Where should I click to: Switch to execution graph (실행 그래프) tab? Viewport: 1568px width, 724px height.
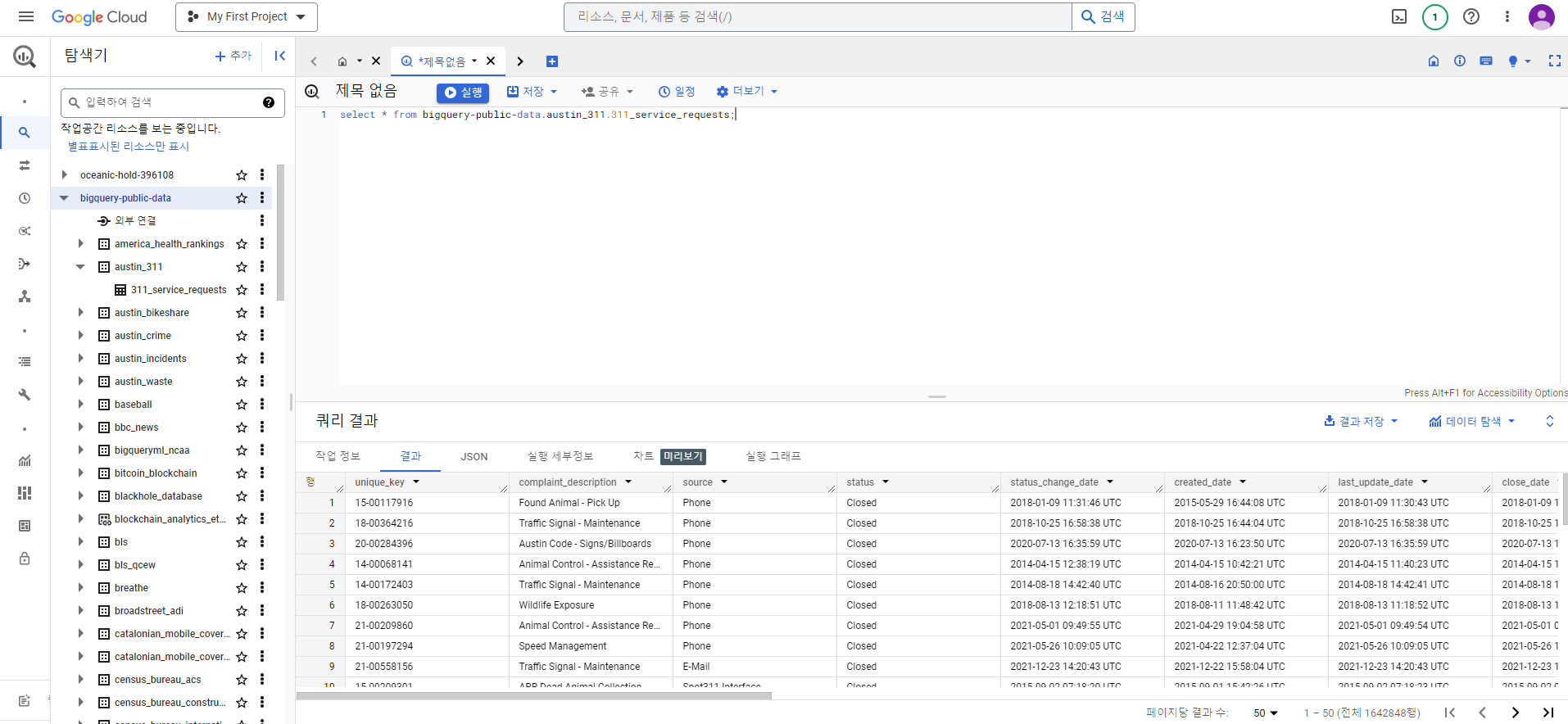click(x=773, y=456)
